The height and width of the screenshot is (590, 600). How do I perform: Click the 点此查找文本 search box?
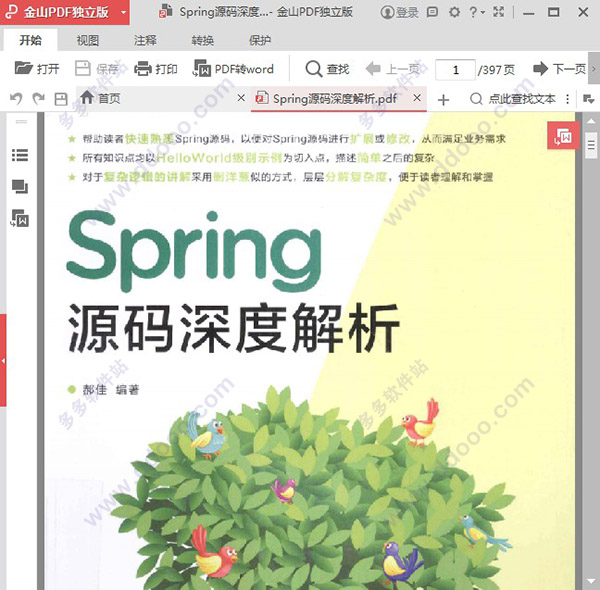pos(512,99)
